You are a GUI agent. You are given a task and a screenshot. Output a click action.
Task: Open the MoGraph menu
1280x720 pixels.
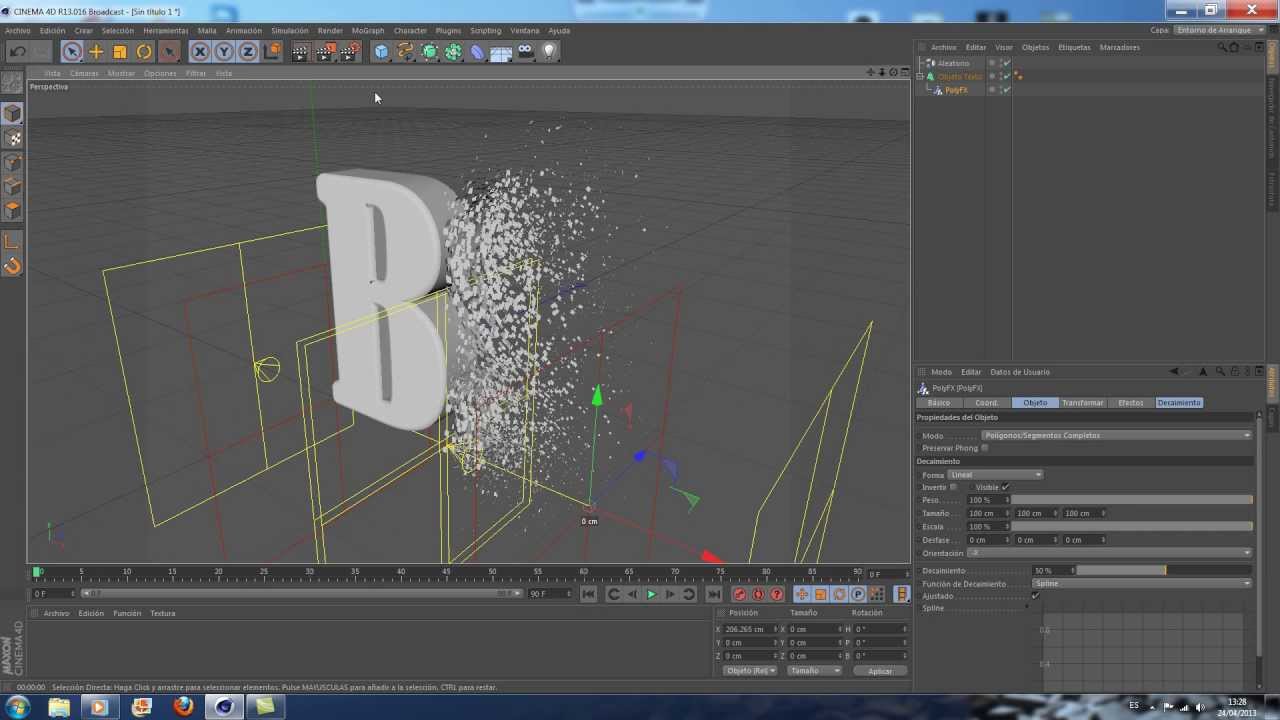[367, 31]
